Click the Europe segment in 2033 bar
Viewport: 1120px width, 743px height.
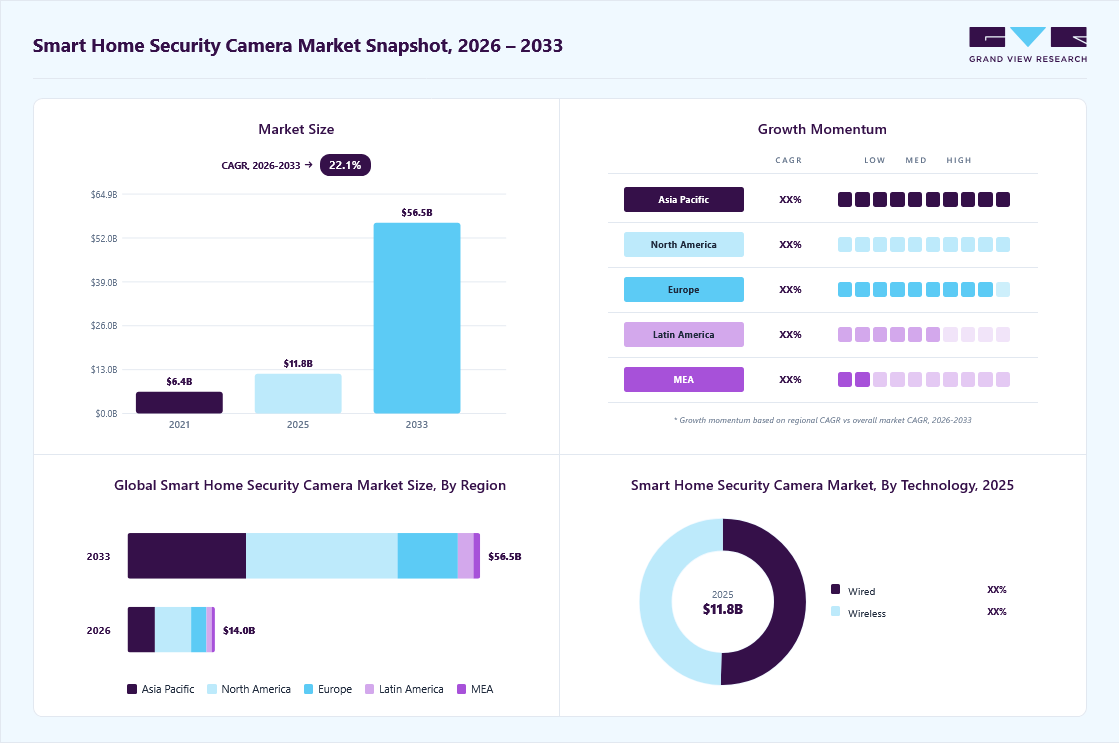[427, 556]
